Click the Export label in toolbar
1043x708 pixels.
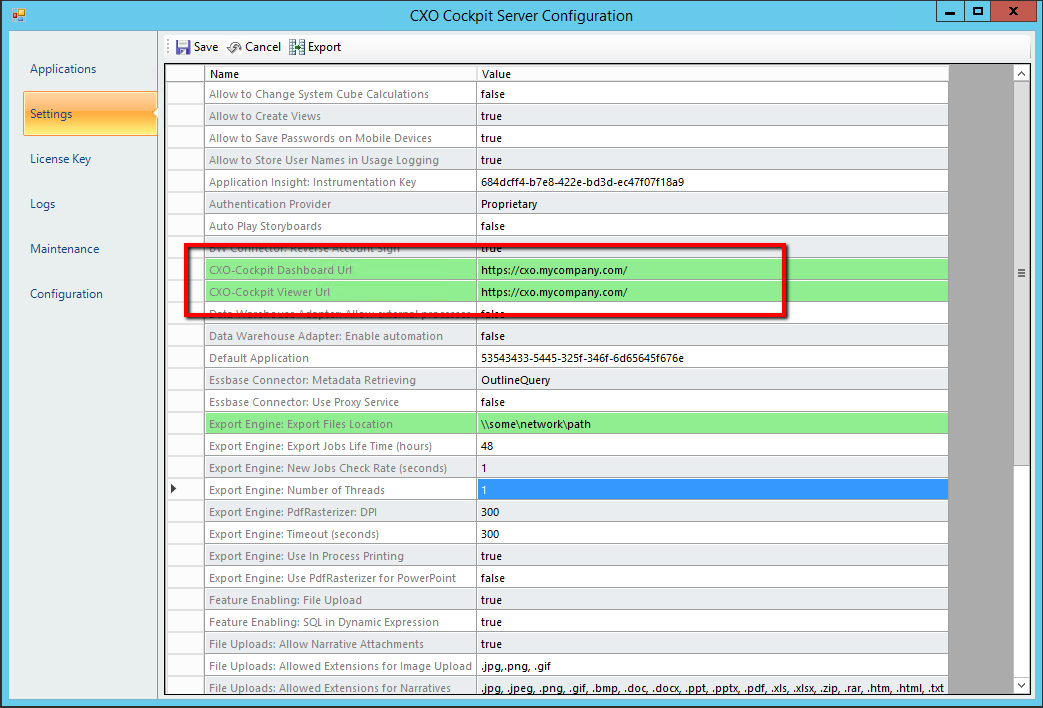tap(325, 47)
